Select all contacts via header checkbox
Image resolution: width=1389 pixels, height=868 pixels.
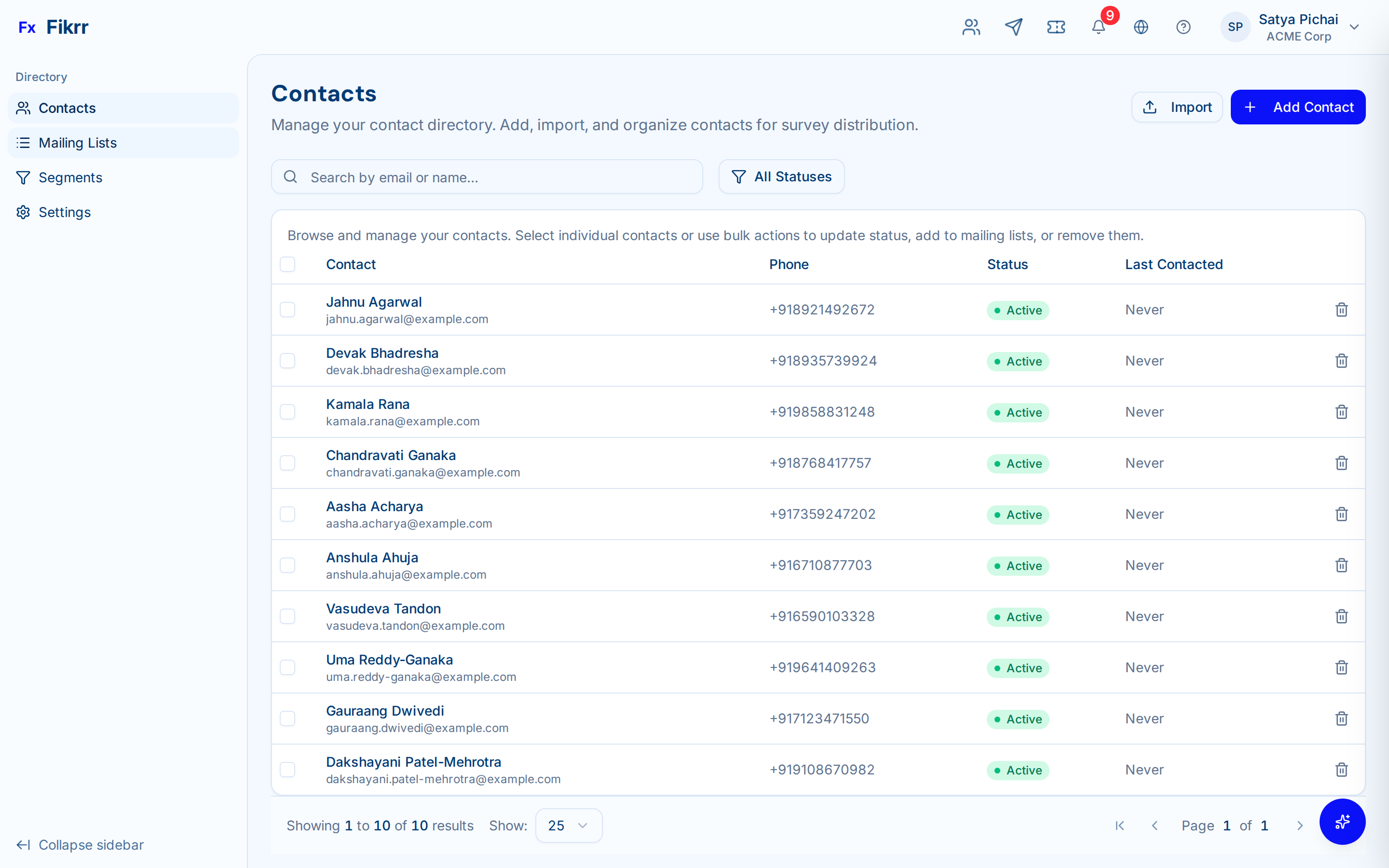(x=287, y=264)
